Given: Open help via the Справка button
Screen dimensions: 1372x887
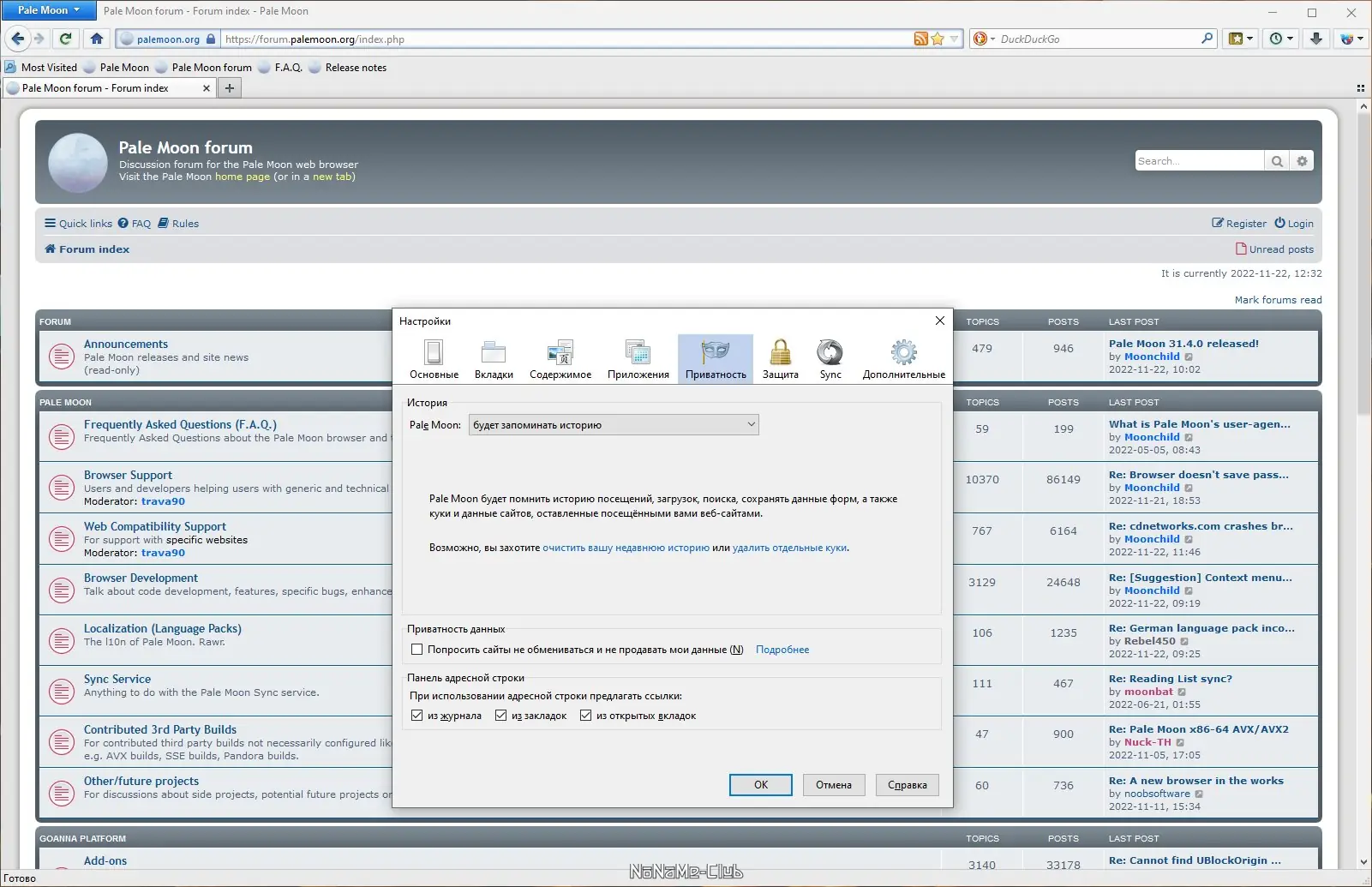Looking at the screenshot, I should (x=908, y=785).
